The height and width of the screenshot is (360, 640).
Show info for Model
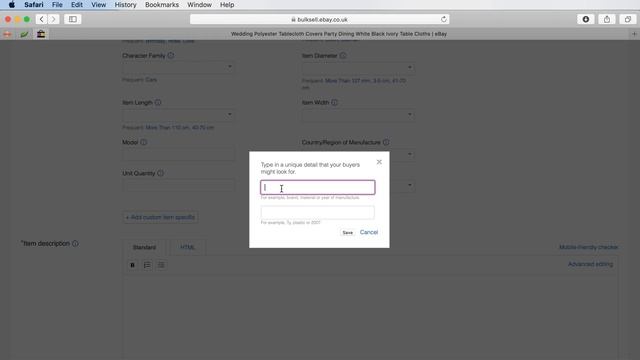[144, 142]
